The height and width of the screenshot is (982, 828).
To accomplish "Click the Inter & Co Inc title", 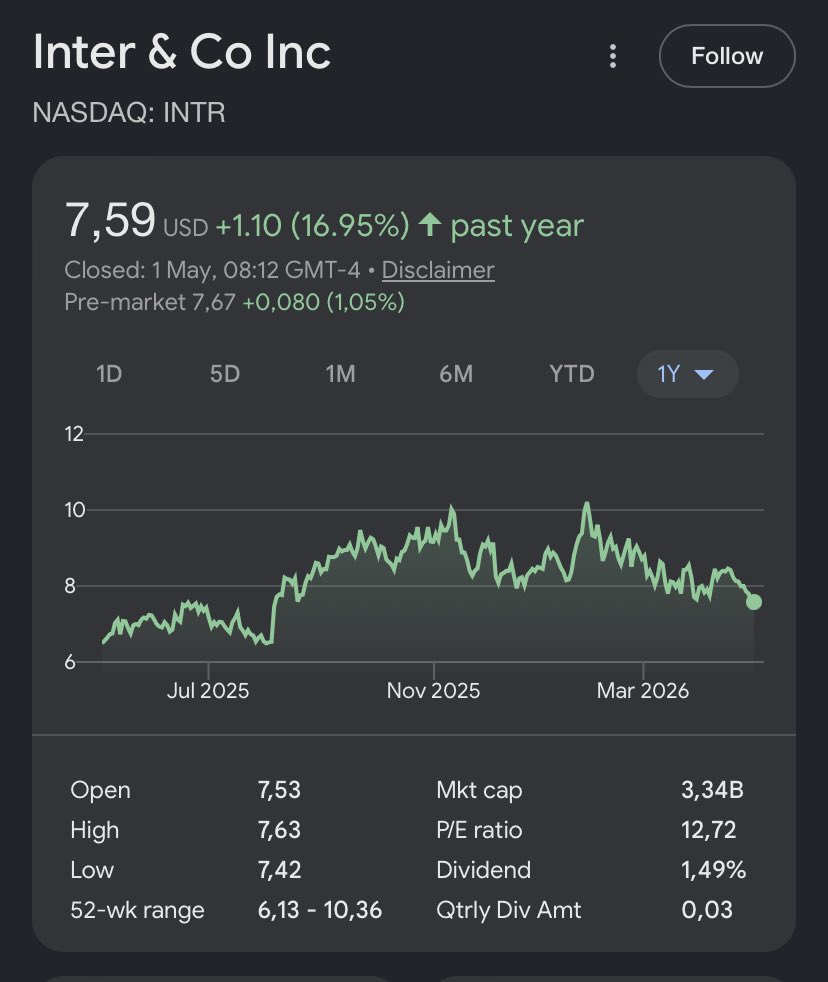I will pyautogui.click(x=182, y=52).
